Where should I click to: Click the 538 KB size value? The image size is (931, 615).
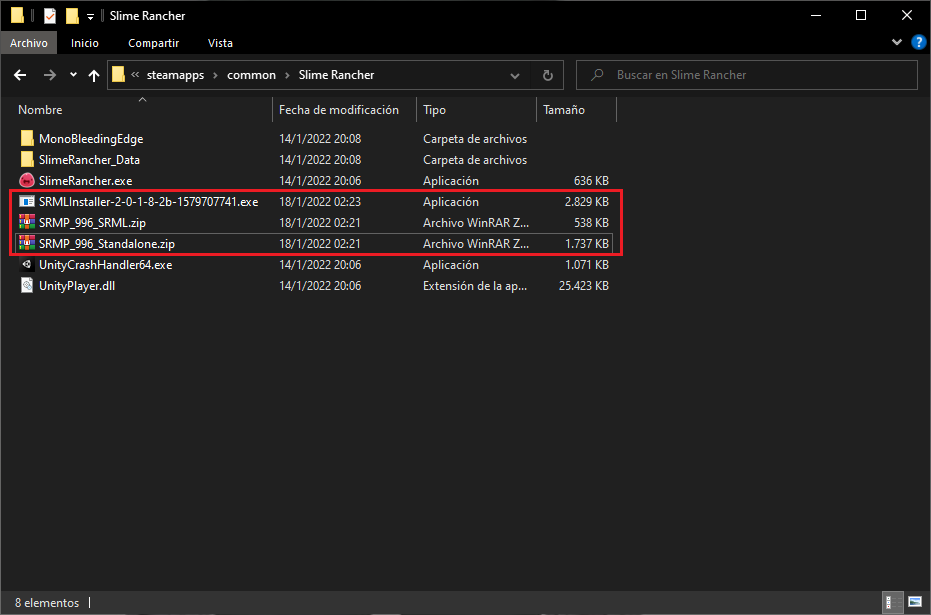(x=591, y=223)
